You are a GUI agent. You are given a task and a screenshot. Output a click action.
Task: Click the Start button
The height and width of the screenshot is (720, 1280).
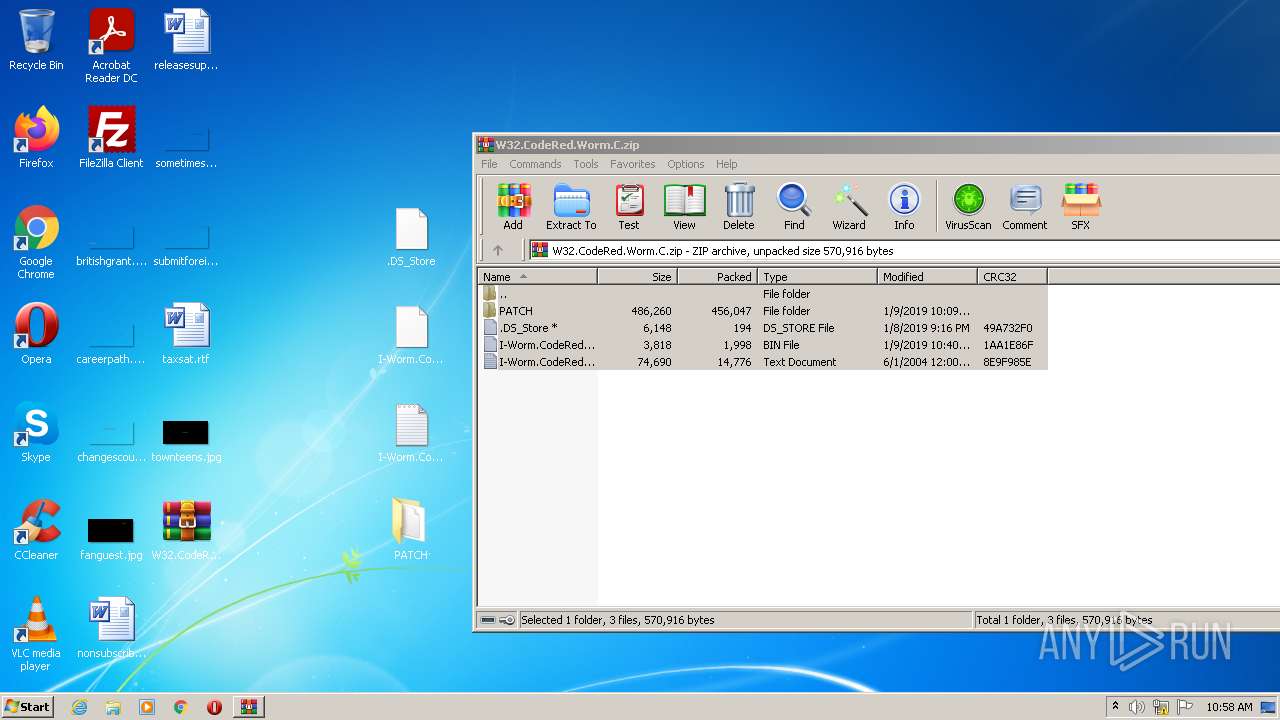pyautogui.click(x=27, y=706)
